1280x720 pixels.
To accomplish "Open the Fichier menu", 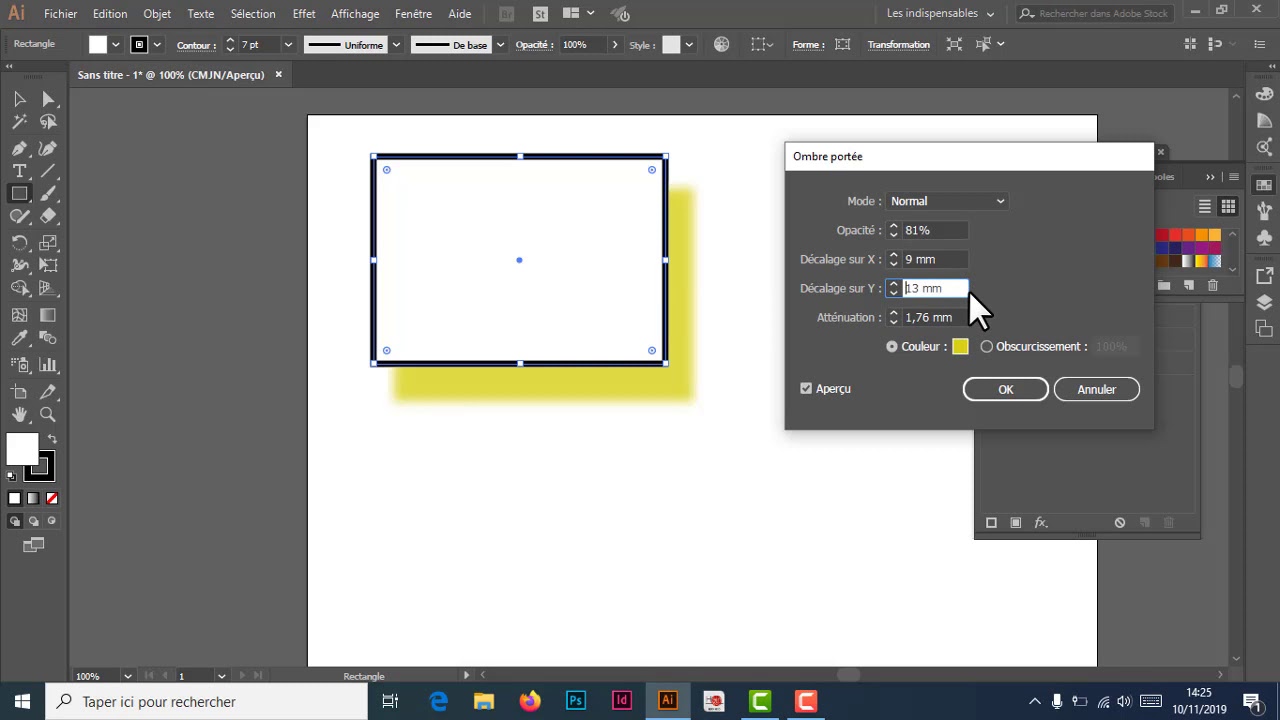I will (60, 14).
